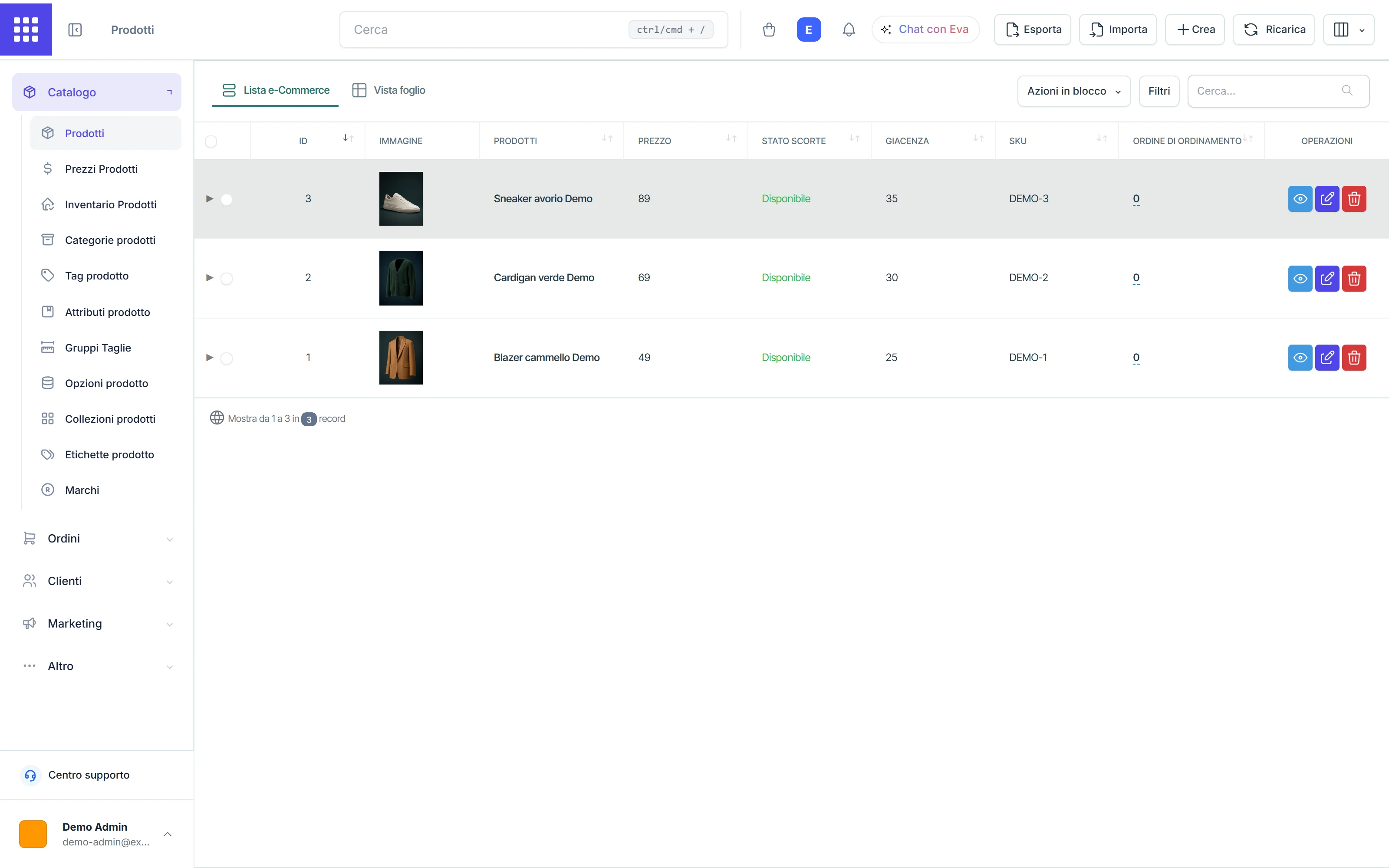Screen dimensions: 1389x868
Task: Expand the Sneaker avorio Demo row triangle
Action: coord(210,199)
